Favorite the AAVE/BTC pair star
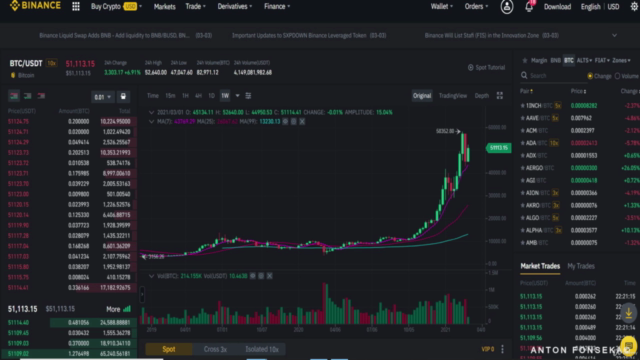Screen dimensions: 640x360 tap(522, 118)
